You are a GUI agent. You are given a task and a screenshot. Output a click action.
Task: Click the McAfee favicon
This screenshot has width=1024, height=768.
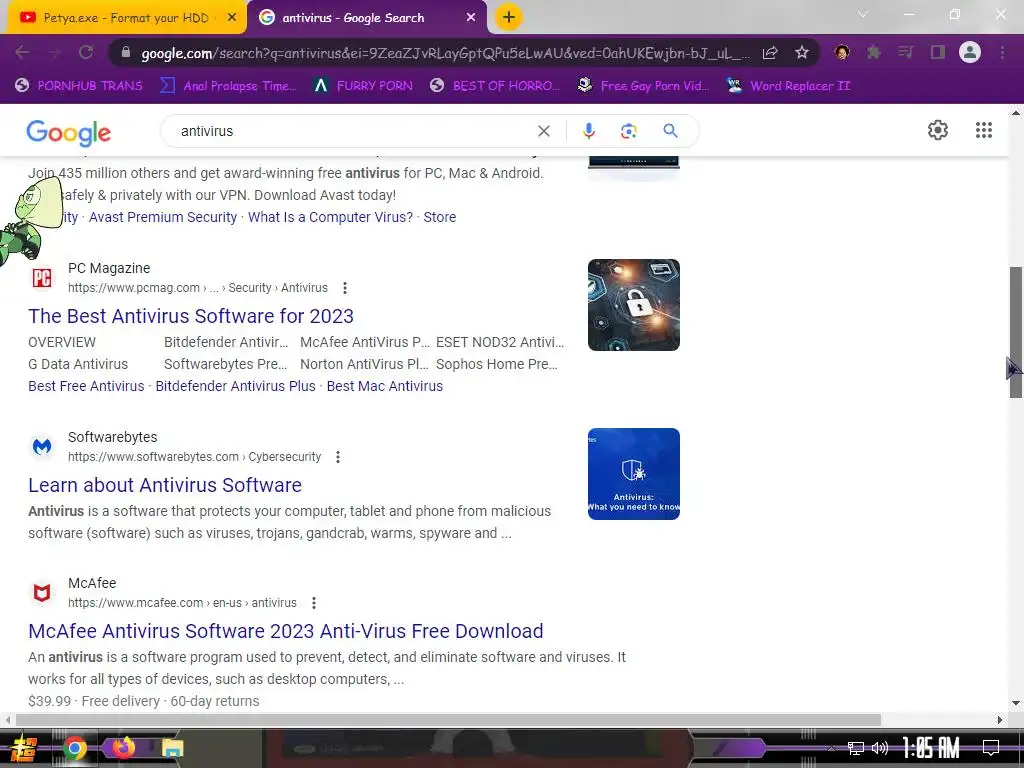42,593
